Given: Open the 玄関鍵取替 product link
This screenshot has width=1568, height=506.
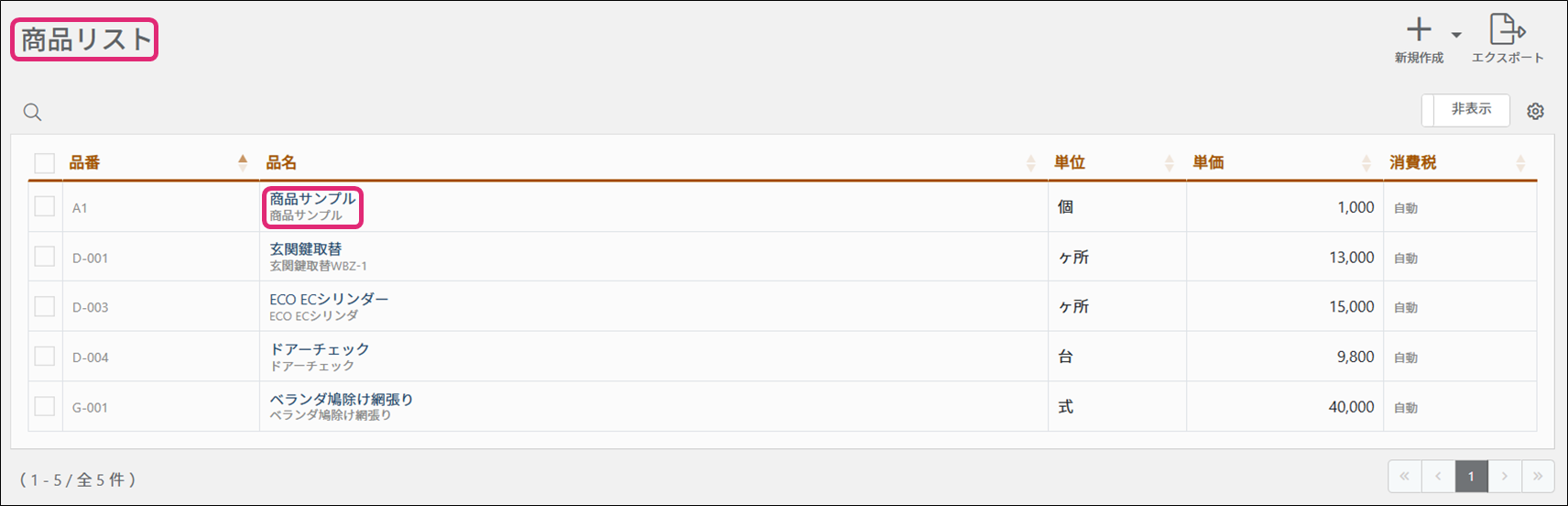Looking at the screenshot, I should tap(306, 249).
